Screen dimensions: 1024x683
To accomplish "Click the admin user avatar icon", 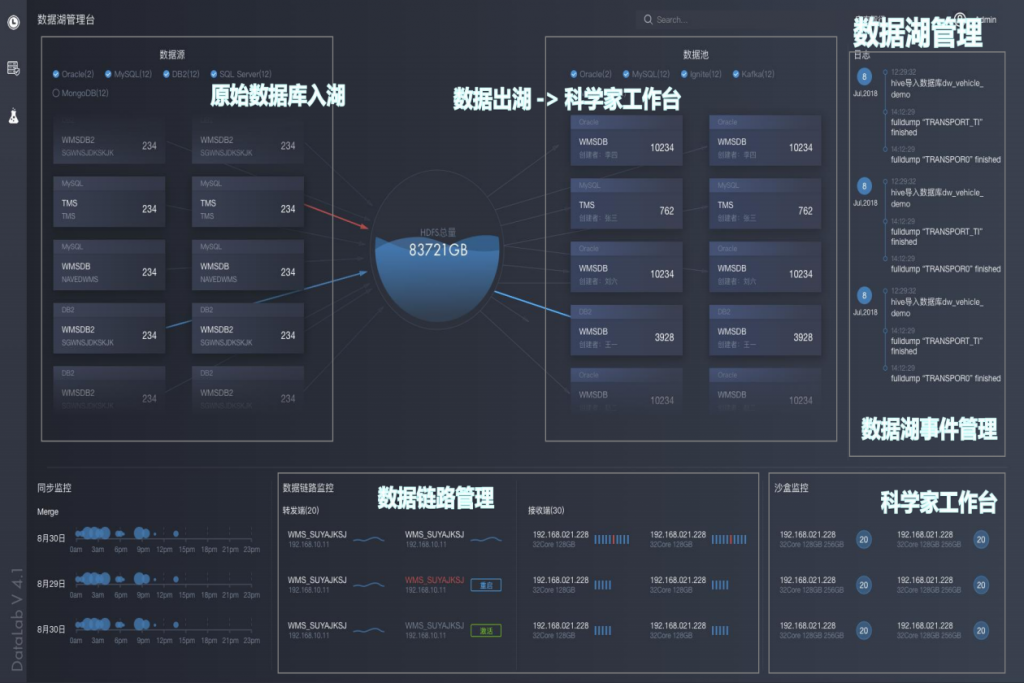I will [x=960, y=18].
